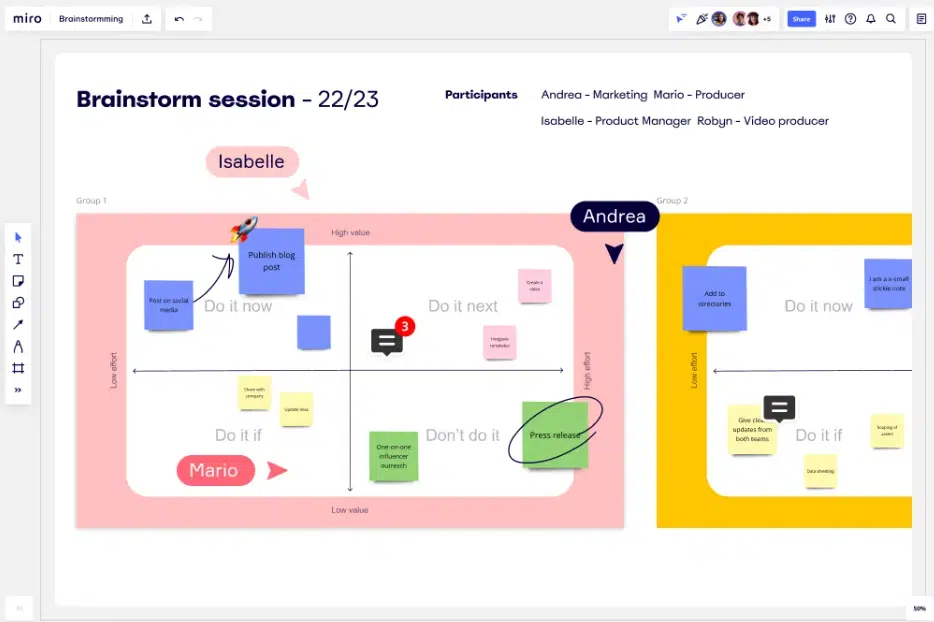The height and width of the screenshot is (622, 934).
Task: Pick the Sticky note tool
Action: pos(18,281)
